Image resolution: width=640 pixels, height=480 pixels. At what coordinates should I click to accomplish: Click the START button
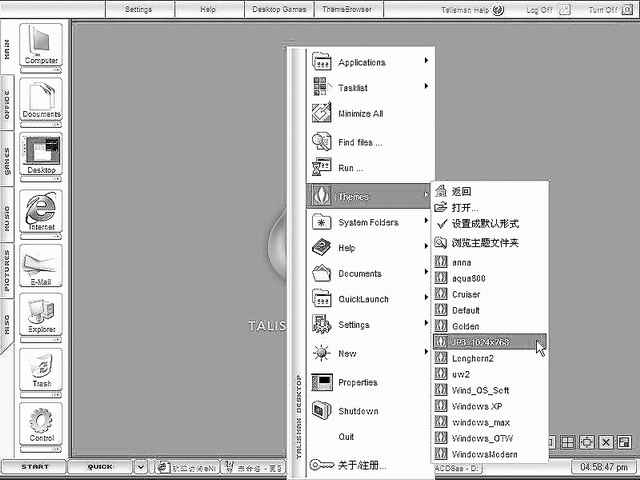pyautogui.click(x=34, y=467)
